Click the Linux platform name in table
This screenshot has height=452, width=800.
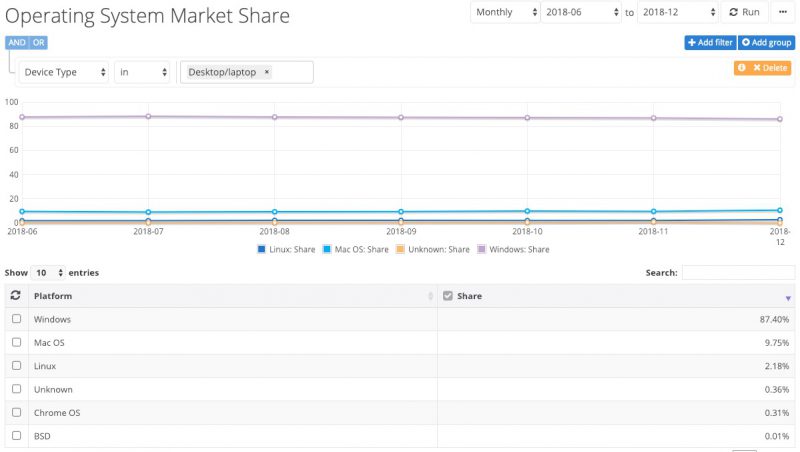(45, 366)
